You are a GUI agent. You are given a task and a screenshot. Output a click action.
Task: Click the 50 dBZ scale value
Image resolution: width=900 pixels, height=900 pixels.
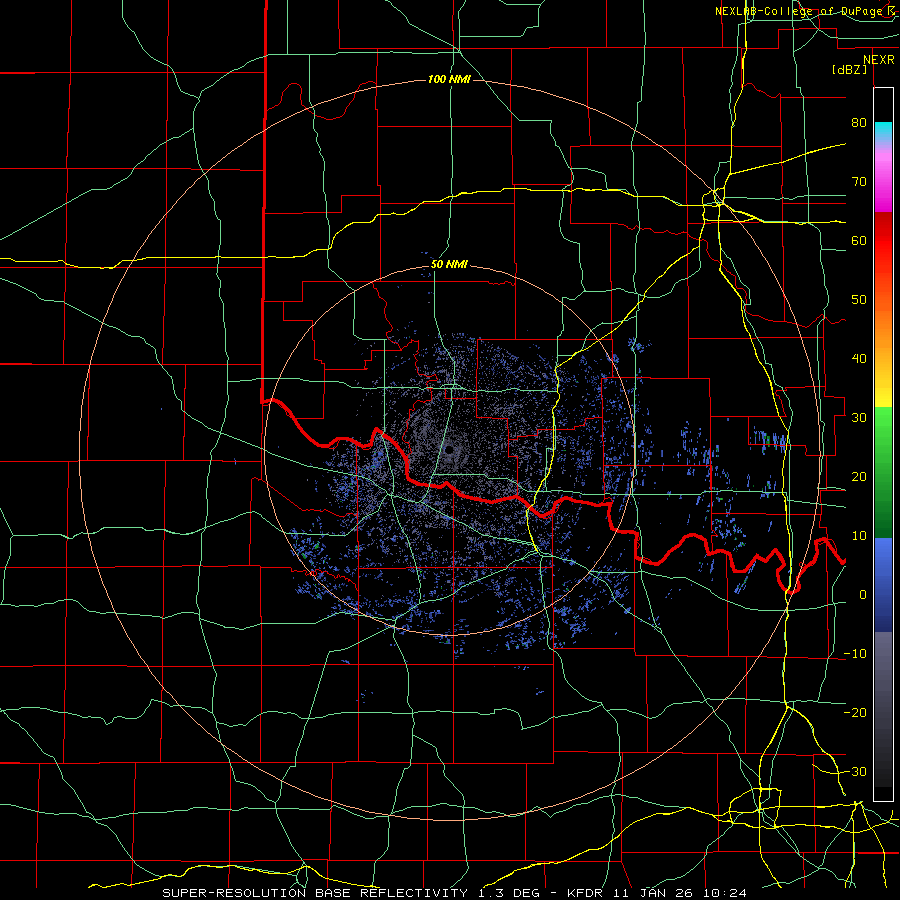click(x=859, y=300)
